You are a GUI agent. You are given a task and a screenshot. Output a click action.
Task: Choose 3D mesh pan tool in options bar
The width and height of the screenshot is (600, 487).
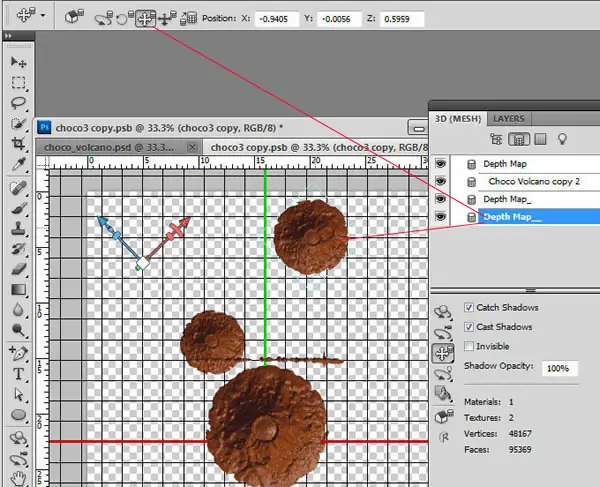click(x=146, y=18)
